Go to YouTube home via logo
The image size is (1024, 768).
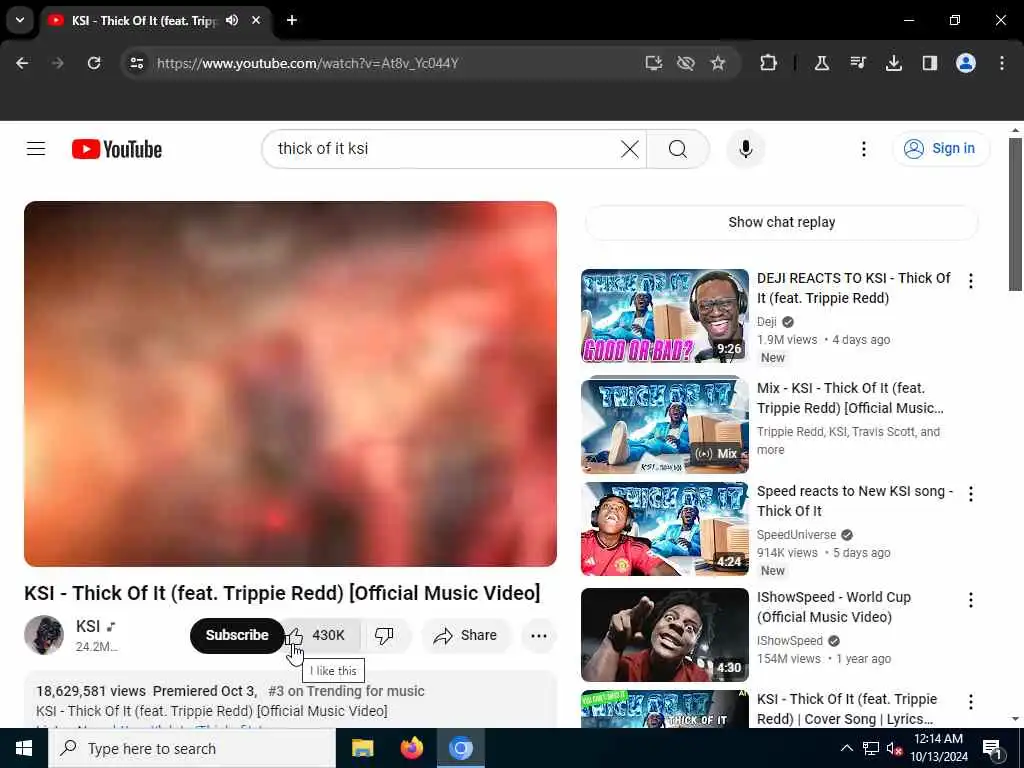pos(117,149)
